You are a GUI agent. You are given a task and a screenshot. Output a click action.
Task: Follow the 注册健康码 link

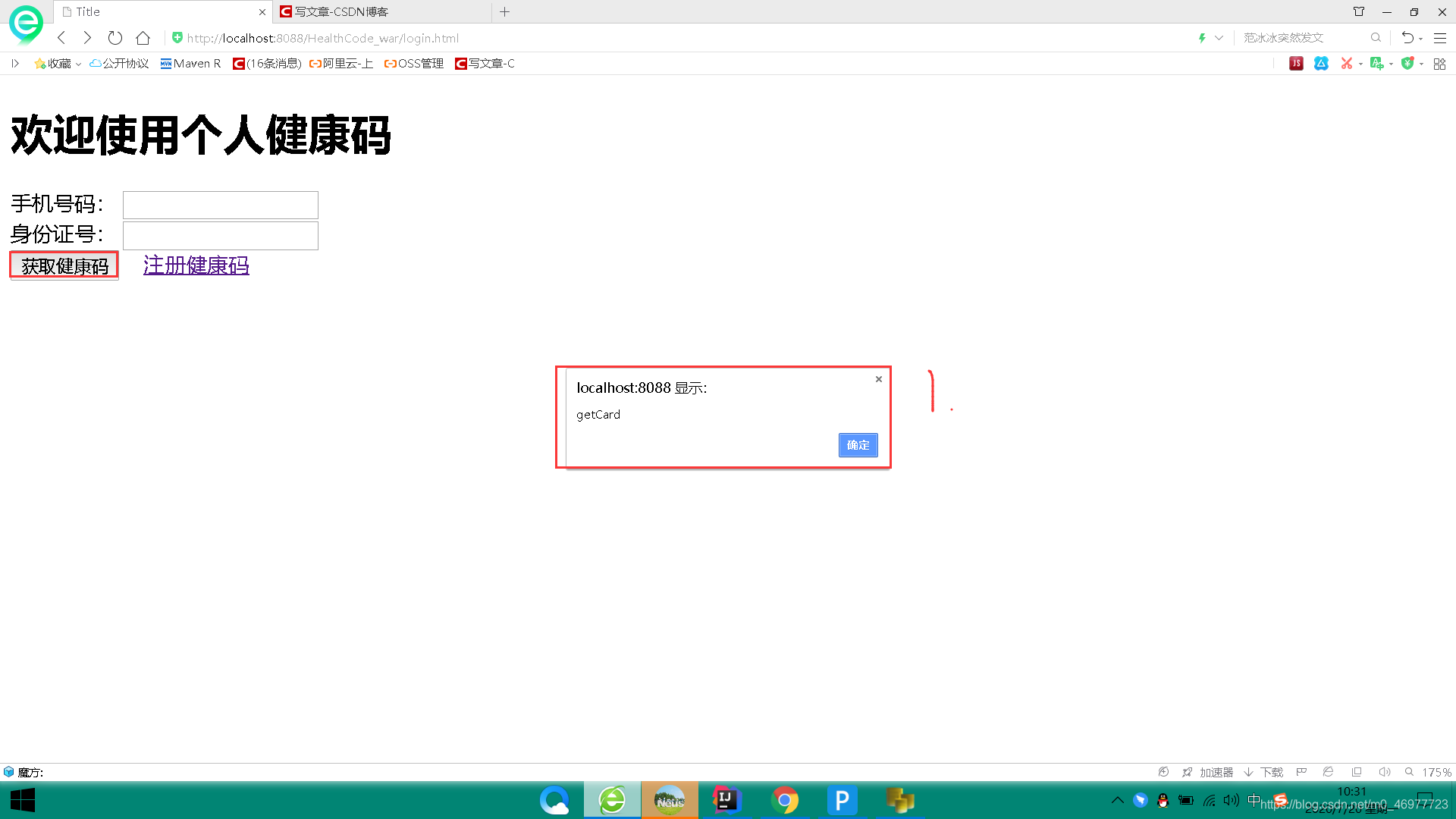(x=196, y=265)
